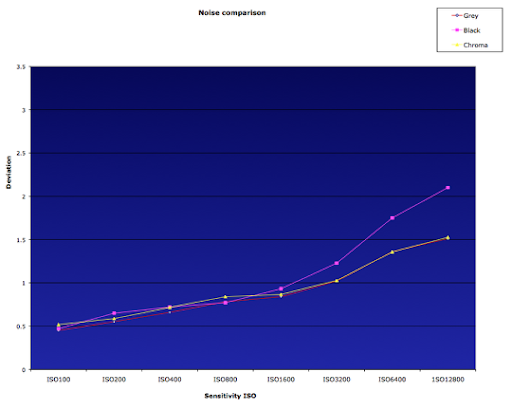Click the ISO1600 axis label

pos(281,380)
